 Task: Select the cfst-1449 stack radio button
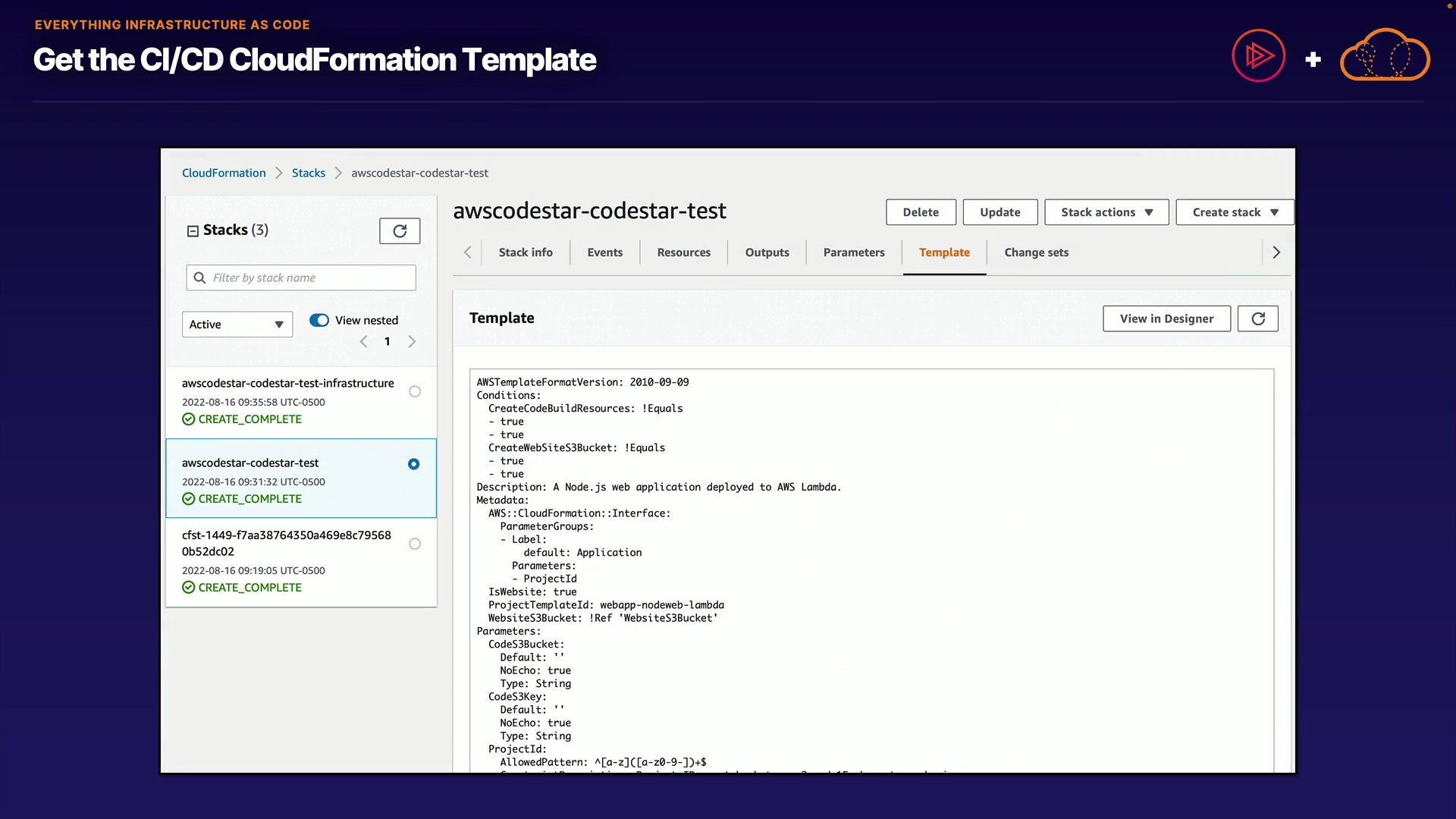click(x=415, y=544)
